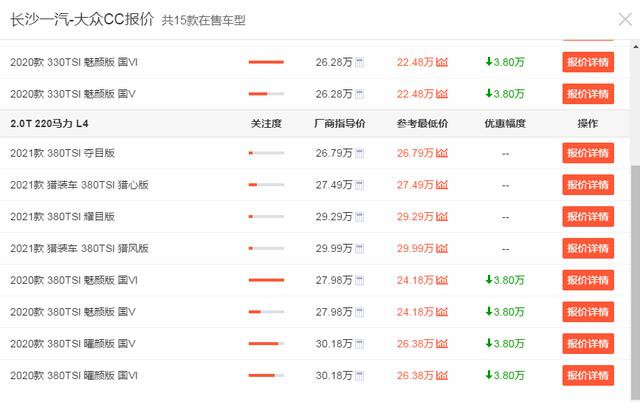Show price trend chart beside red 29.29万
640x402 pixels.
[442, 217]
